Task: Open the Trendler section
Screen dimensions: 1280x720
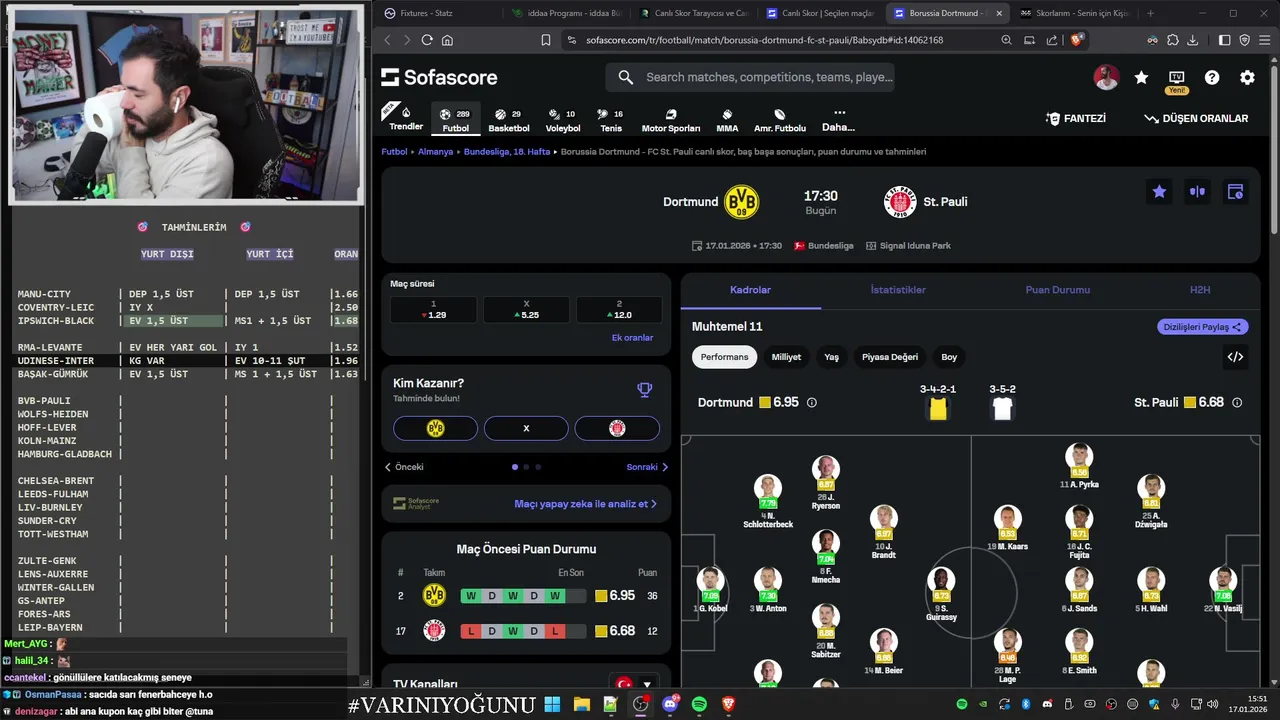Action: coord(405,118)
